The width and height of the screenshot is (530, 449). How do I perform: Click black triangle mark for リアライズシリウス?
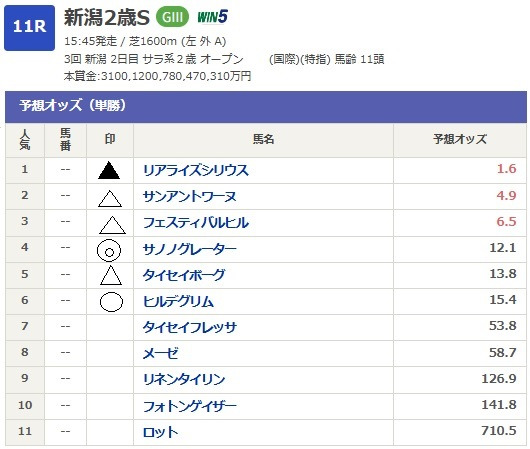pyautogui.click(x=109, y=170)
